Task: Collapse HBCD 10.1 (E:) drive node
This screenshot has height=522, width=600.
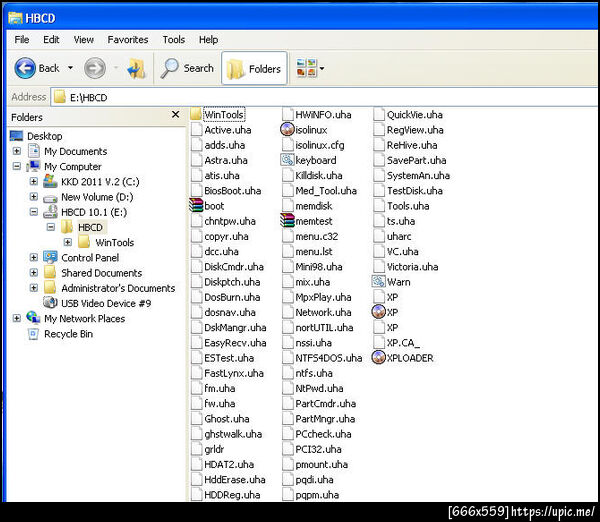Action: pos(34,212)
